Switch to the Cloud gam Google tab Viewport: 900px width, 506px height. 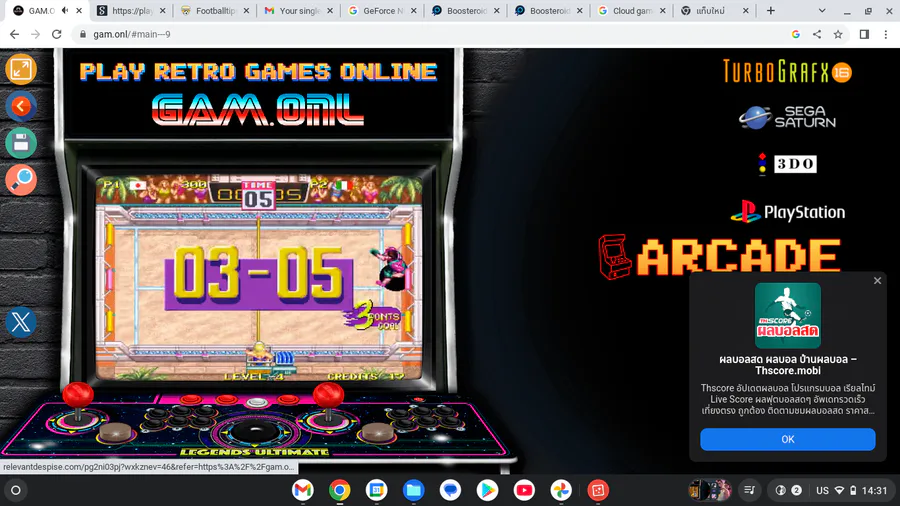point(631,11)
